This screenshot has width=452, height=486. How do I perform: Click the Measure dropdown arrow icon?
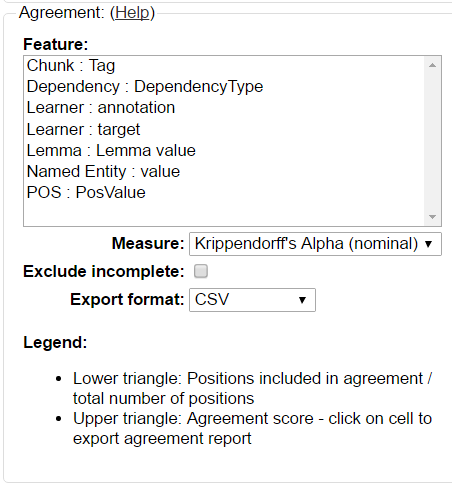pyautogui.click(x=429, y=244)
